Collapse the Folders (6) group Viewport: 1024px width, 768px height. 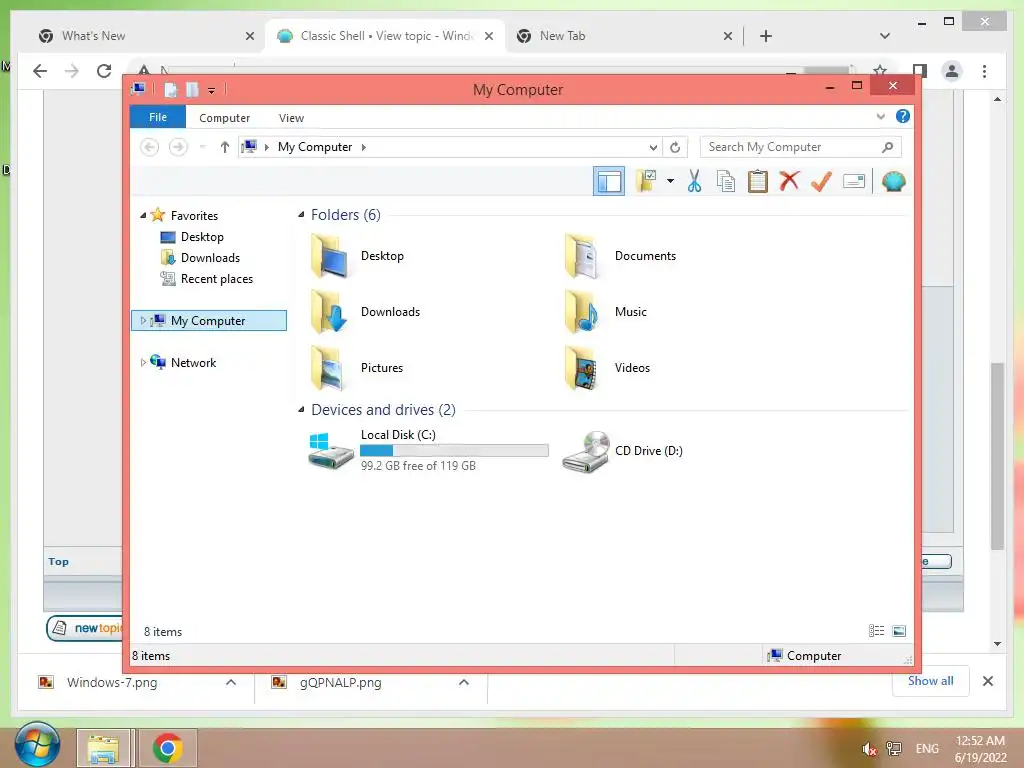tap(301, 215)
